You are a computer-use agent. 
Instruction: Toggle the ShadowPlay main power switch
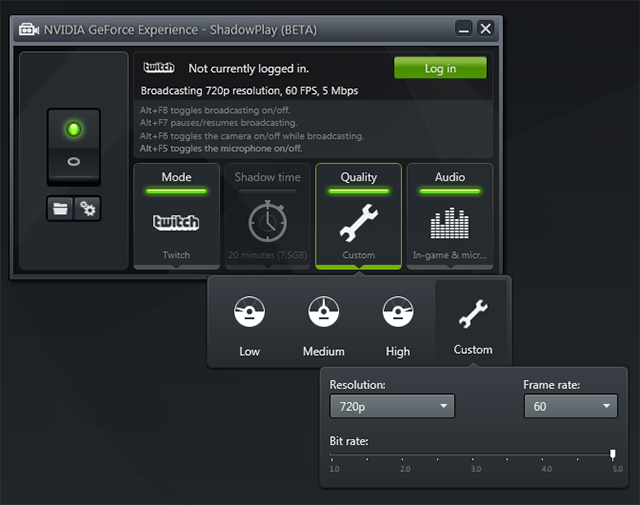(74, 147)
